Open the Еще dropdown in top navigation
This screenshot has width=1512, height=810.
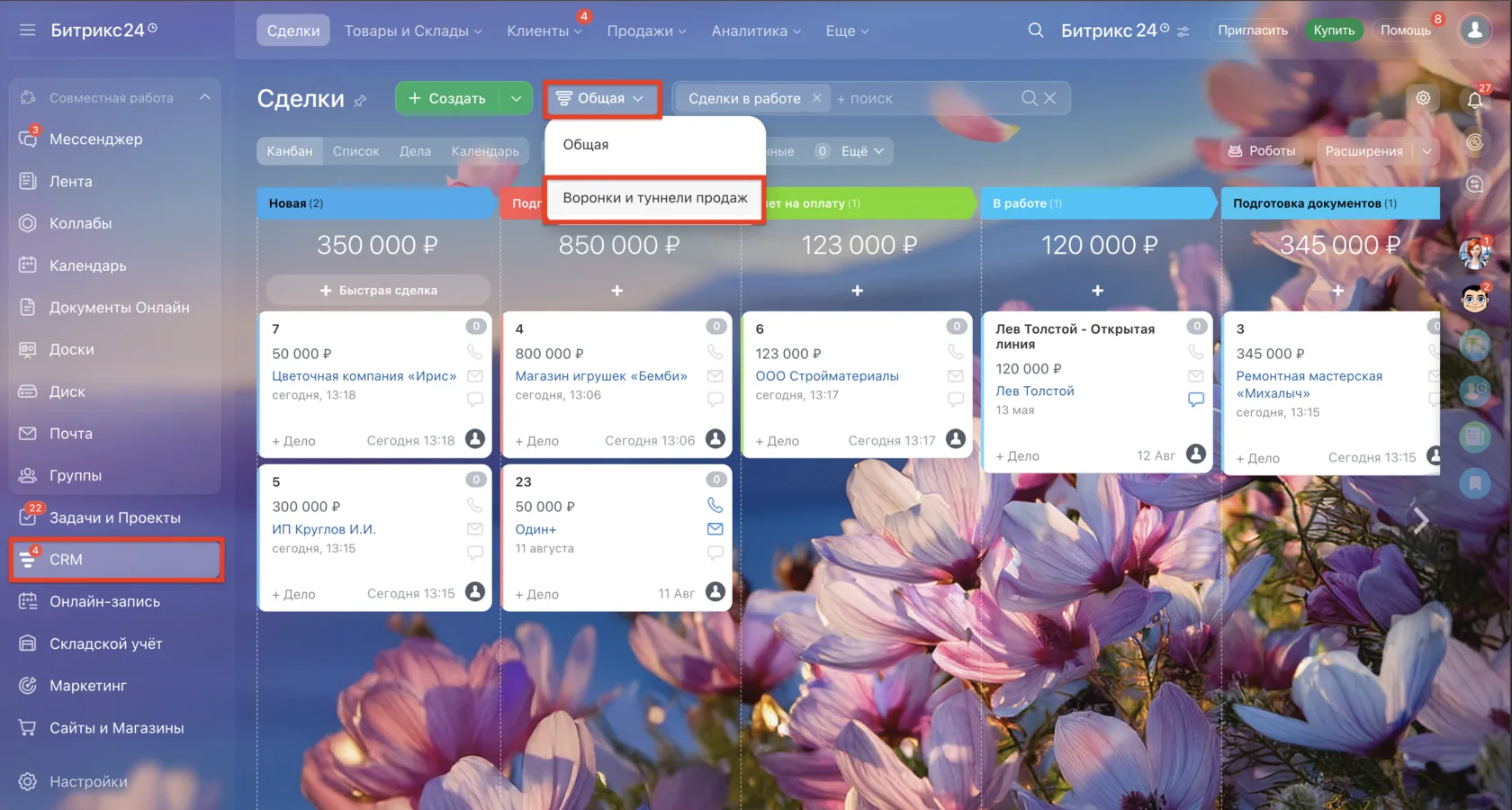click(x=847, y=31)
